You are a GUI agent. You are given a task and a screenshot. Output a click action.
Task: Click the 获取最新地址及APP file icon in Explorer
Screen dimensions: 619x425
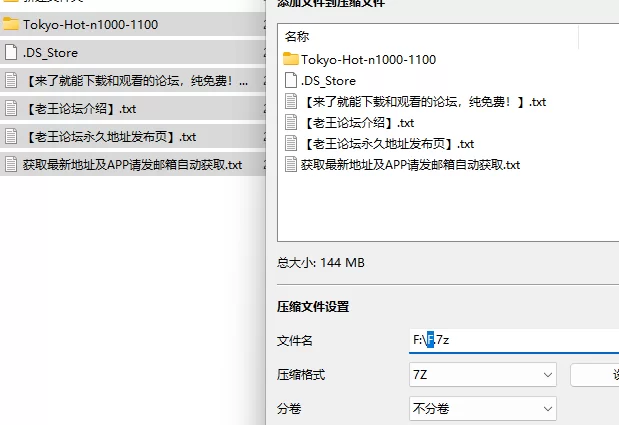tap(11, 165)
